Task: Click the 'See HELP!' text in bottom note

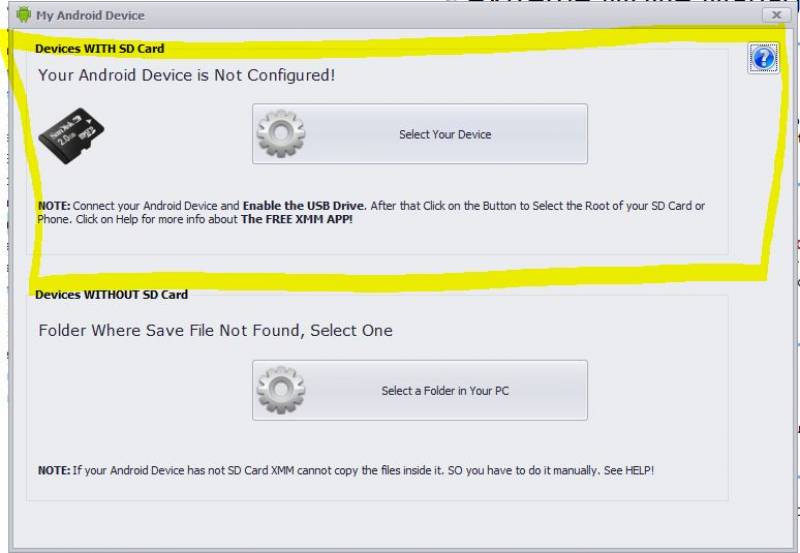Action: [x=629, y=470]
